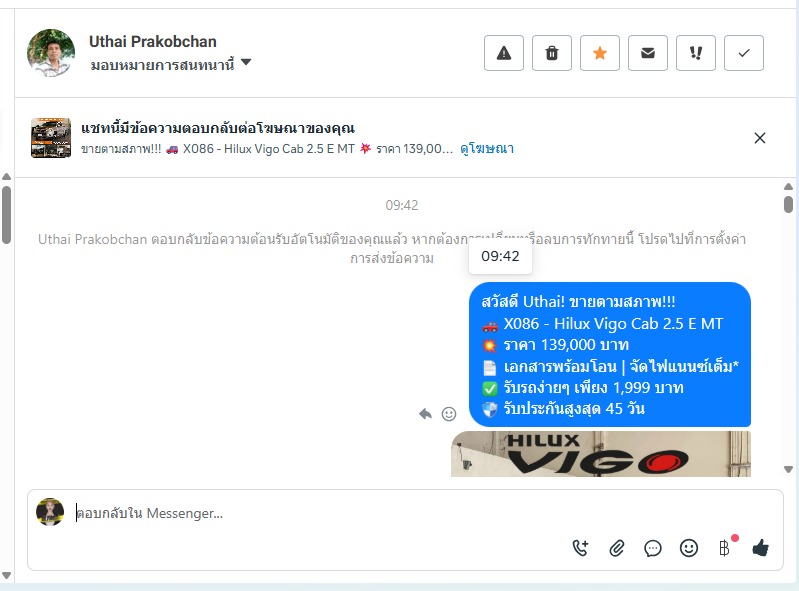Mark as priority with exclamation icon
Screen dimensions: 799x591
[696, 53]
